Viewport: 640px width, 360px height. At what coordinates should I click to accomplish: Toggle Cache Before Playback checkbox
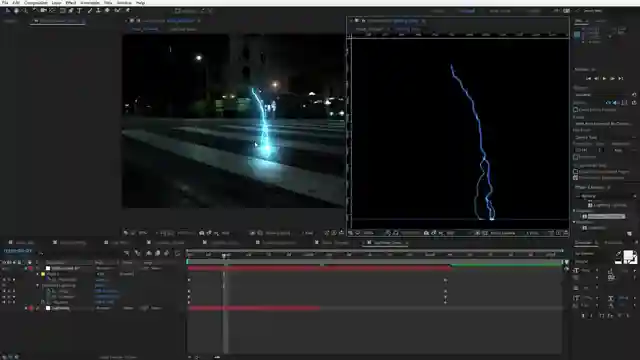[x=576, y=110]
